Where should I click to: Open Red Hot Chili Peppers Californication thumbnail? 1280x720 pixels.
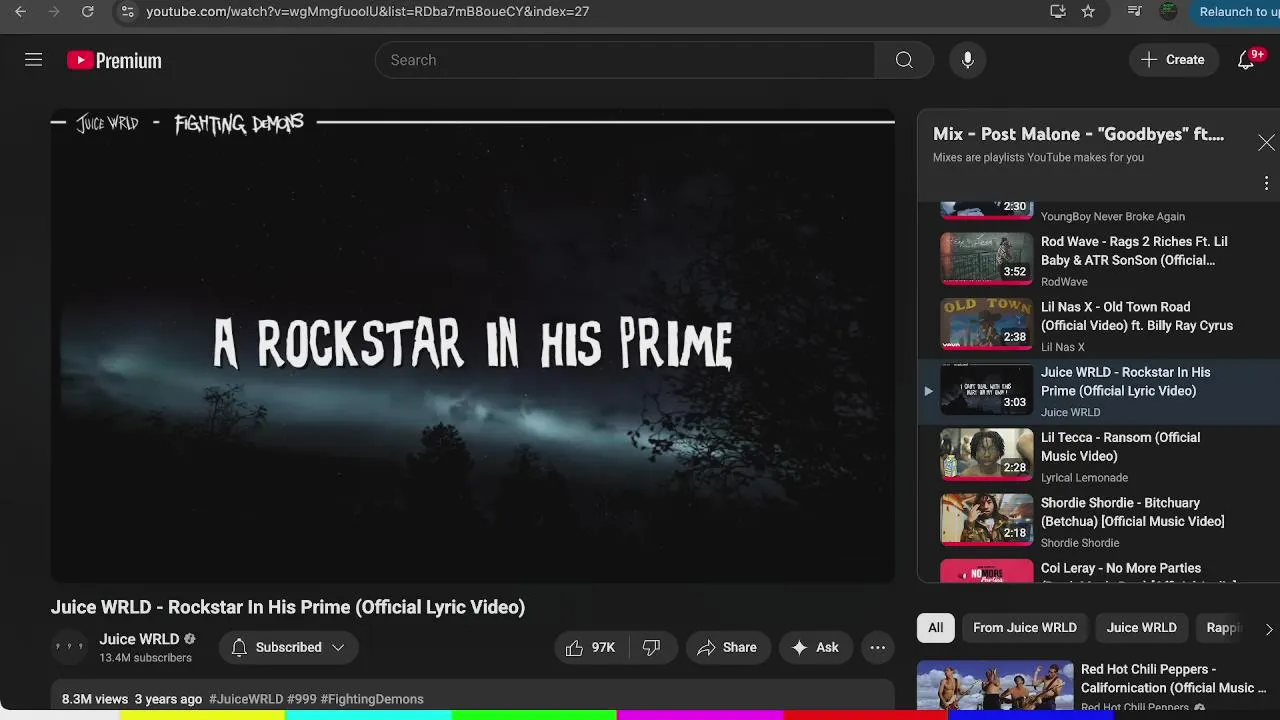[995, 686]
